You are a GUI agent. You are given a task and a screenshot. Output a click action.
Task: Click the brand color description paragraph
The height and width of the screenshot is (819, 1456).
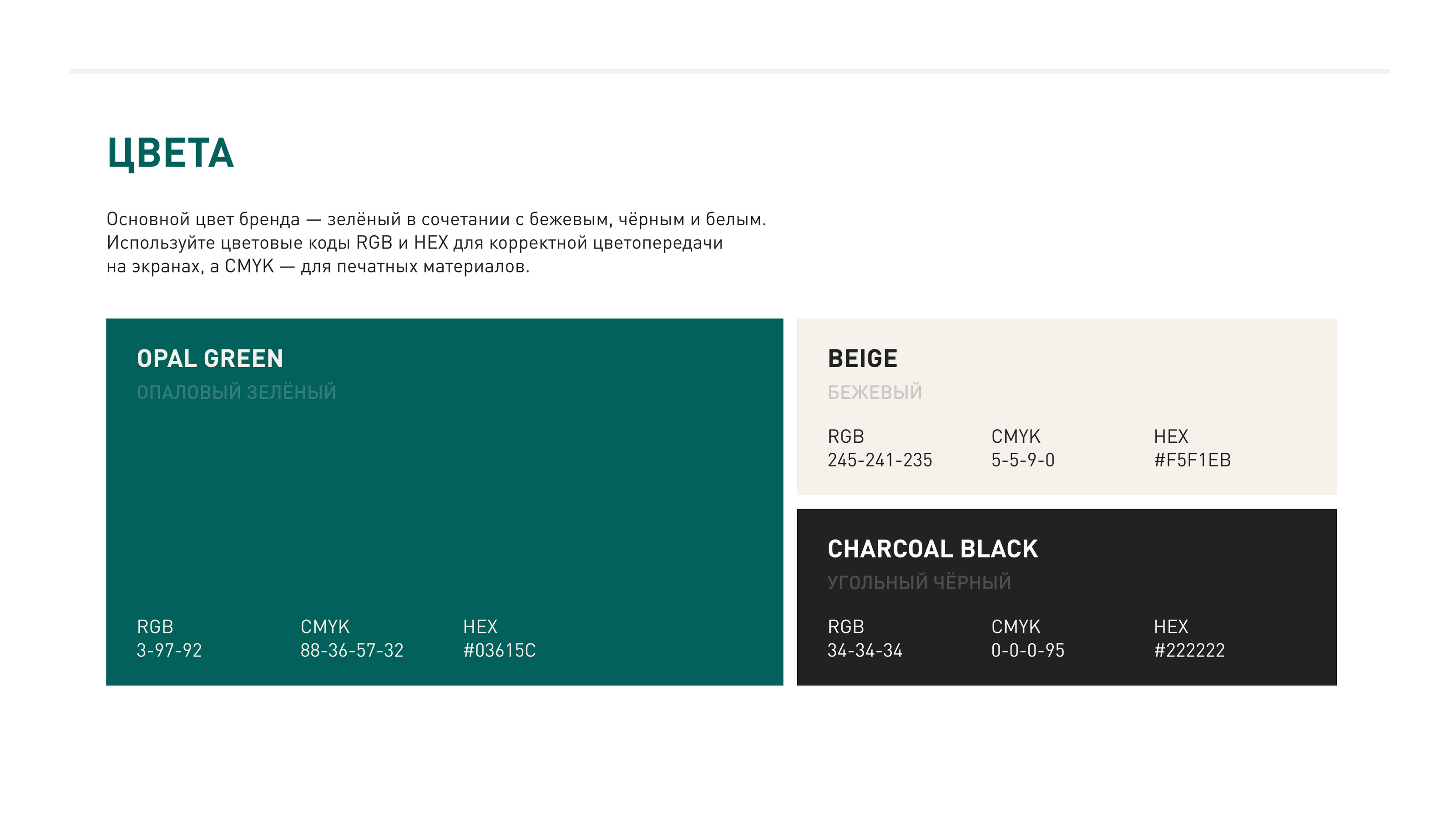click(435, 243)
